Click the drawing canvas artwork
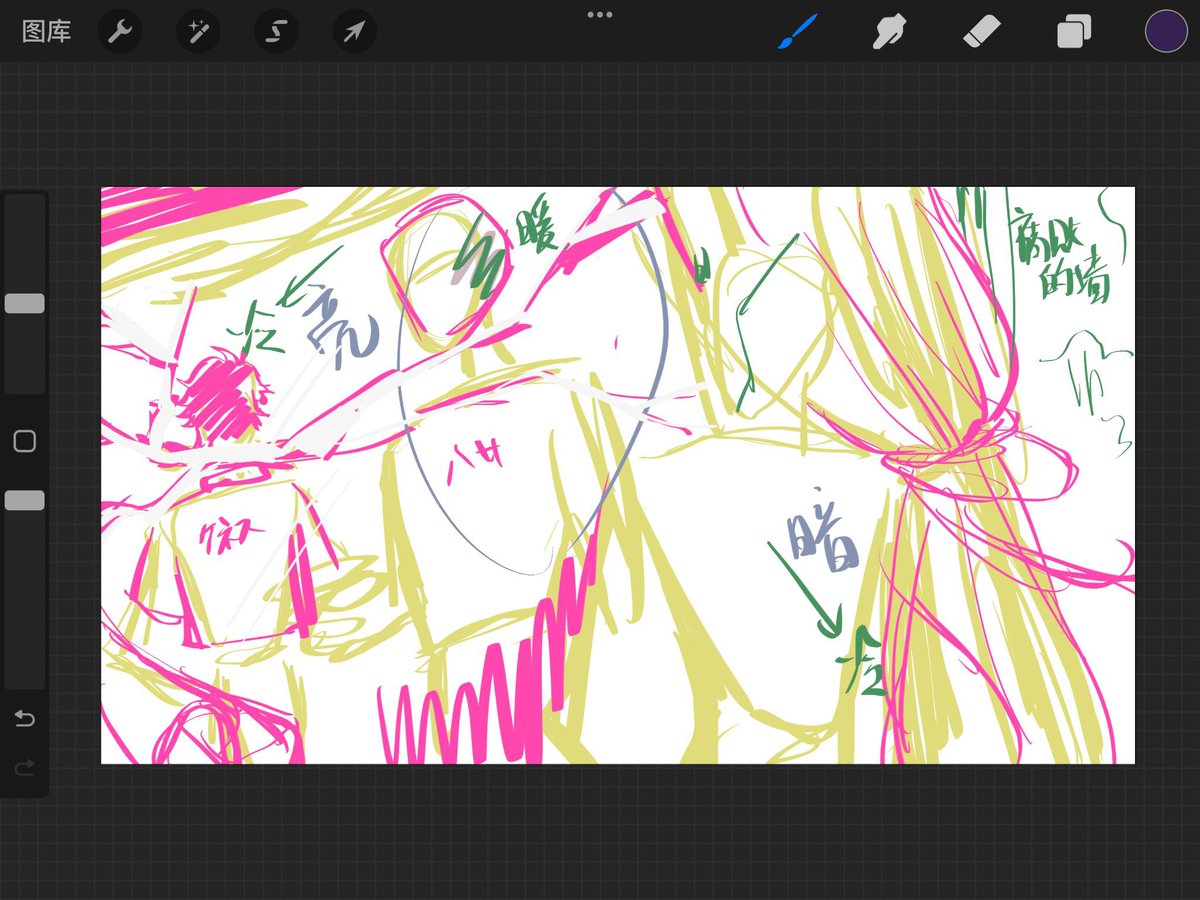 618,475
